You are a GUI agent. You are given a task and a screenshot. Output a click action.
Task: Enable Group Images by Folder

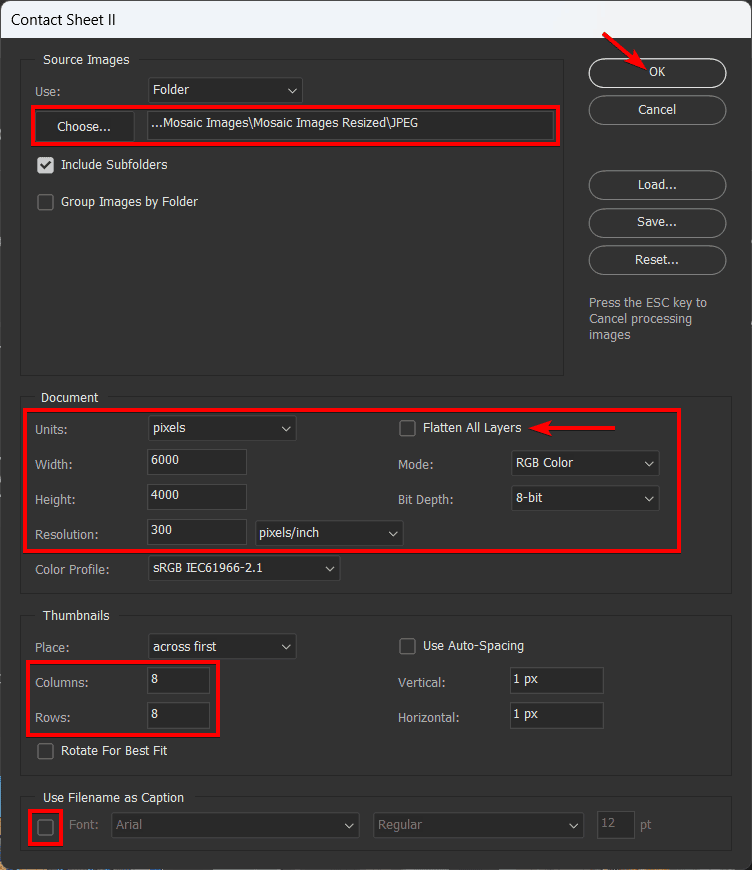[45, 202]
